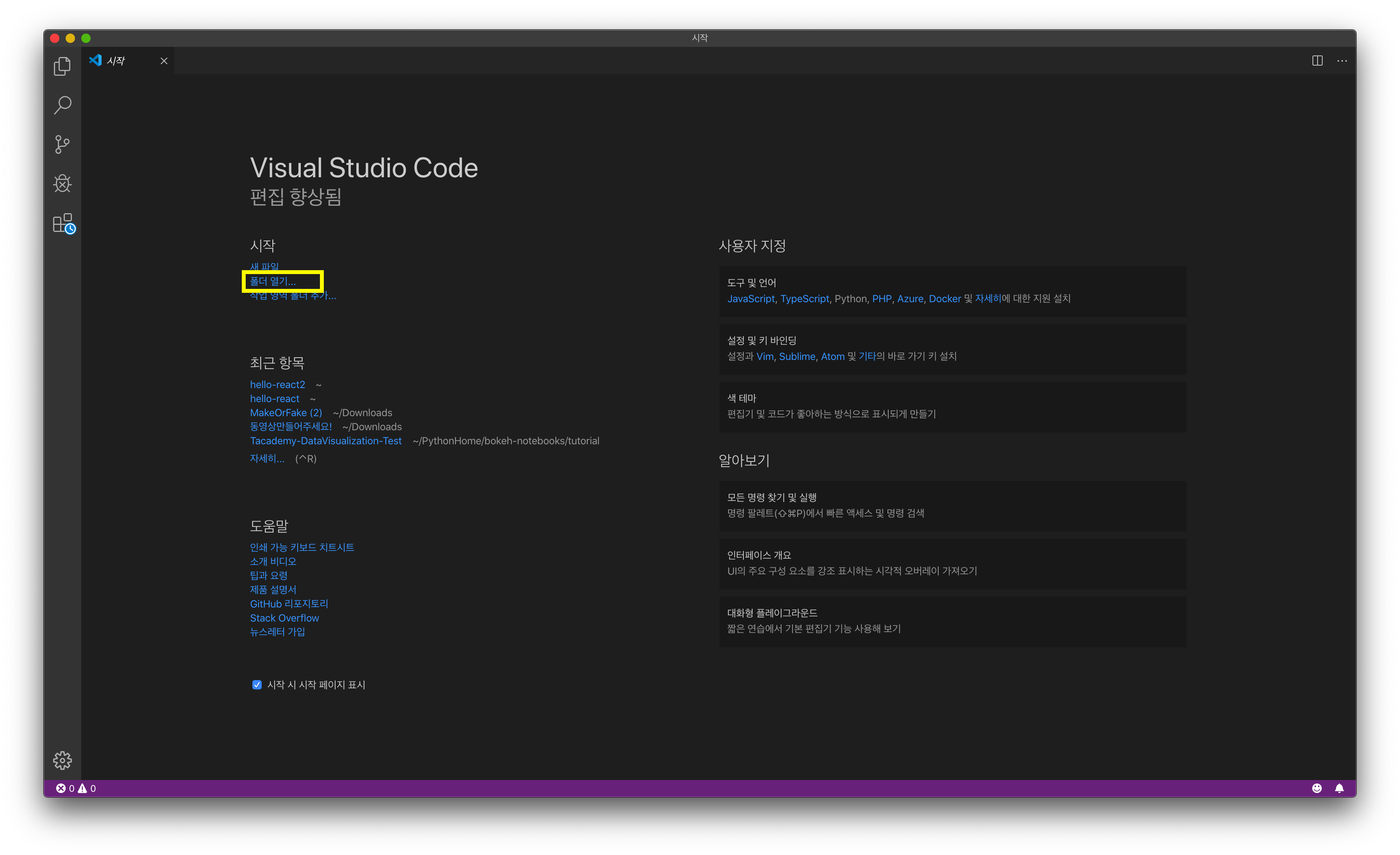Open recent Tacademy-DataVisualization-Test
Screen dimensions: 1400x855
tap(325, 440)
